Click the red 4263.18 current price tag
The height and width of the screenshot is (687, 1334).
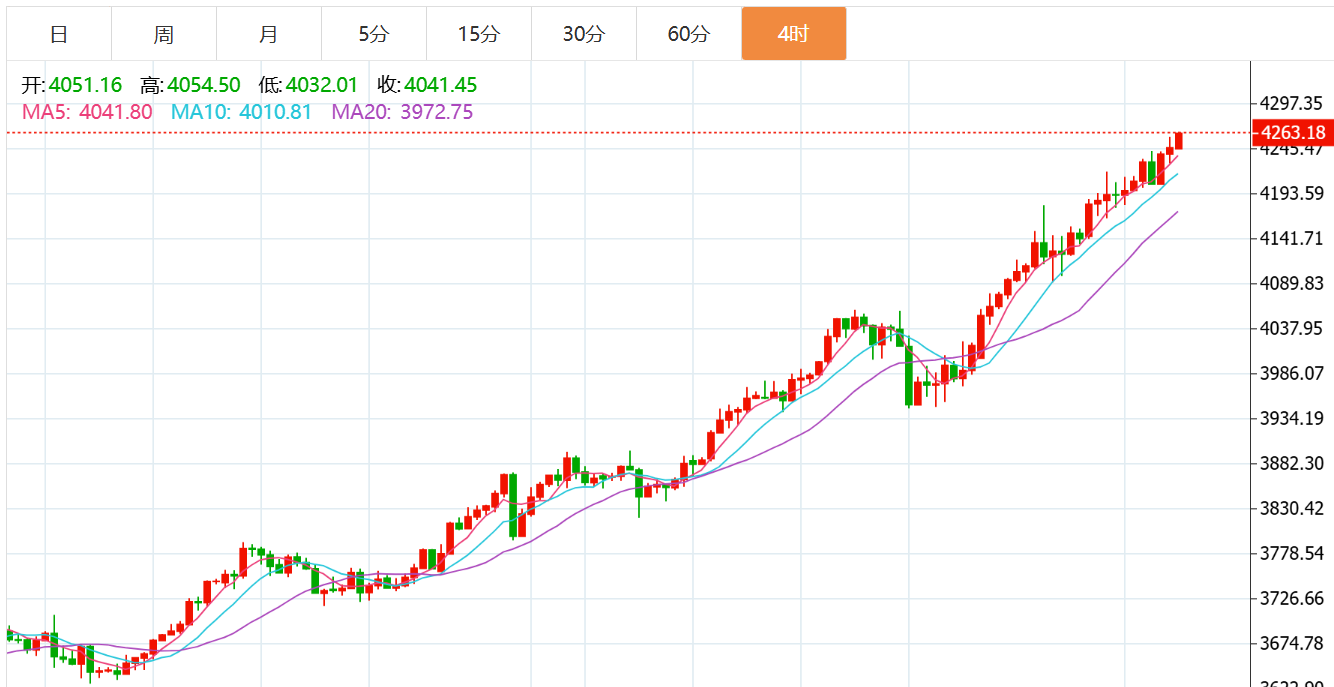pos(1293,133)
